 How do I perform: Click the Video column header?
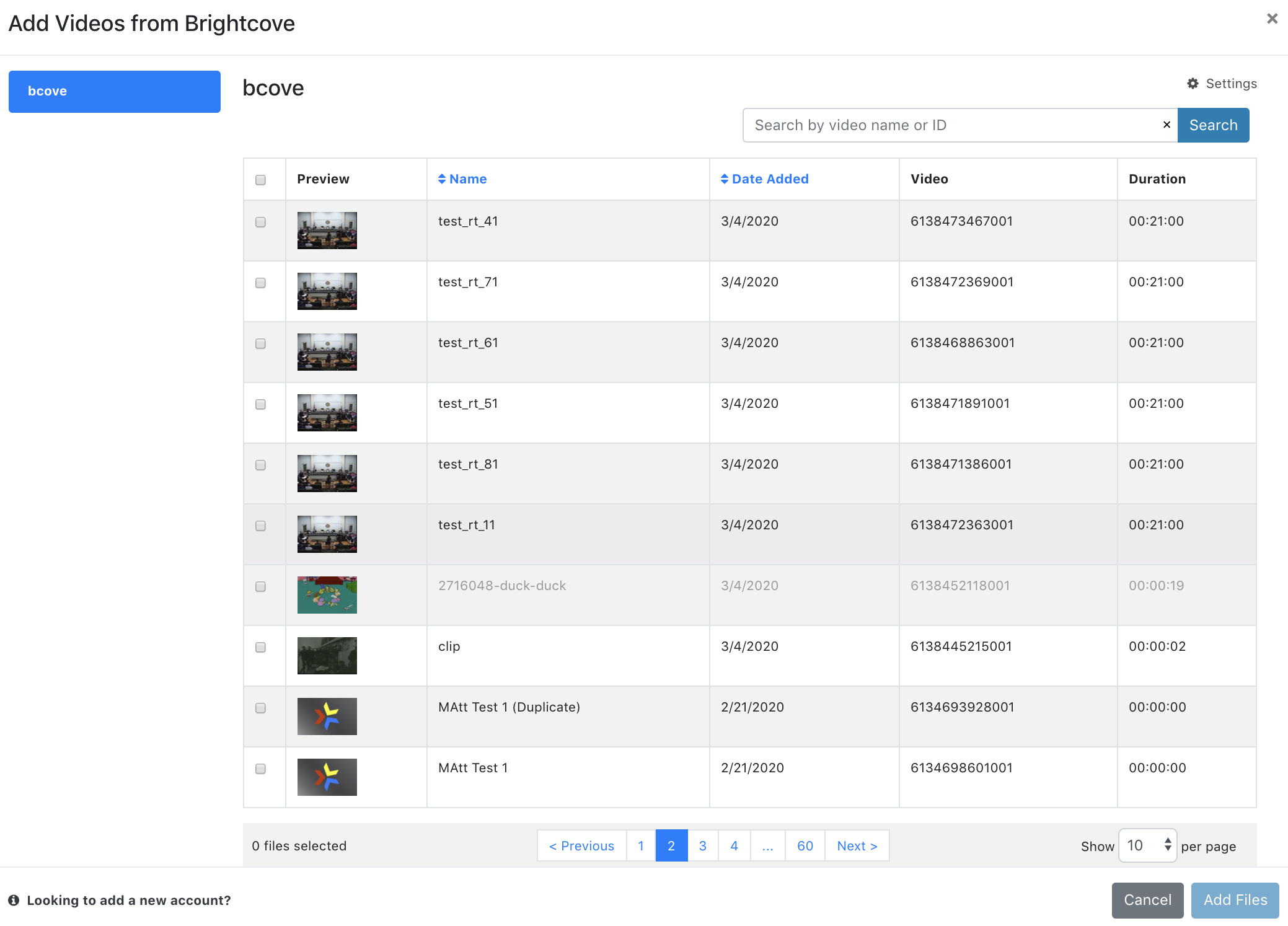click(x=929, y=179)
